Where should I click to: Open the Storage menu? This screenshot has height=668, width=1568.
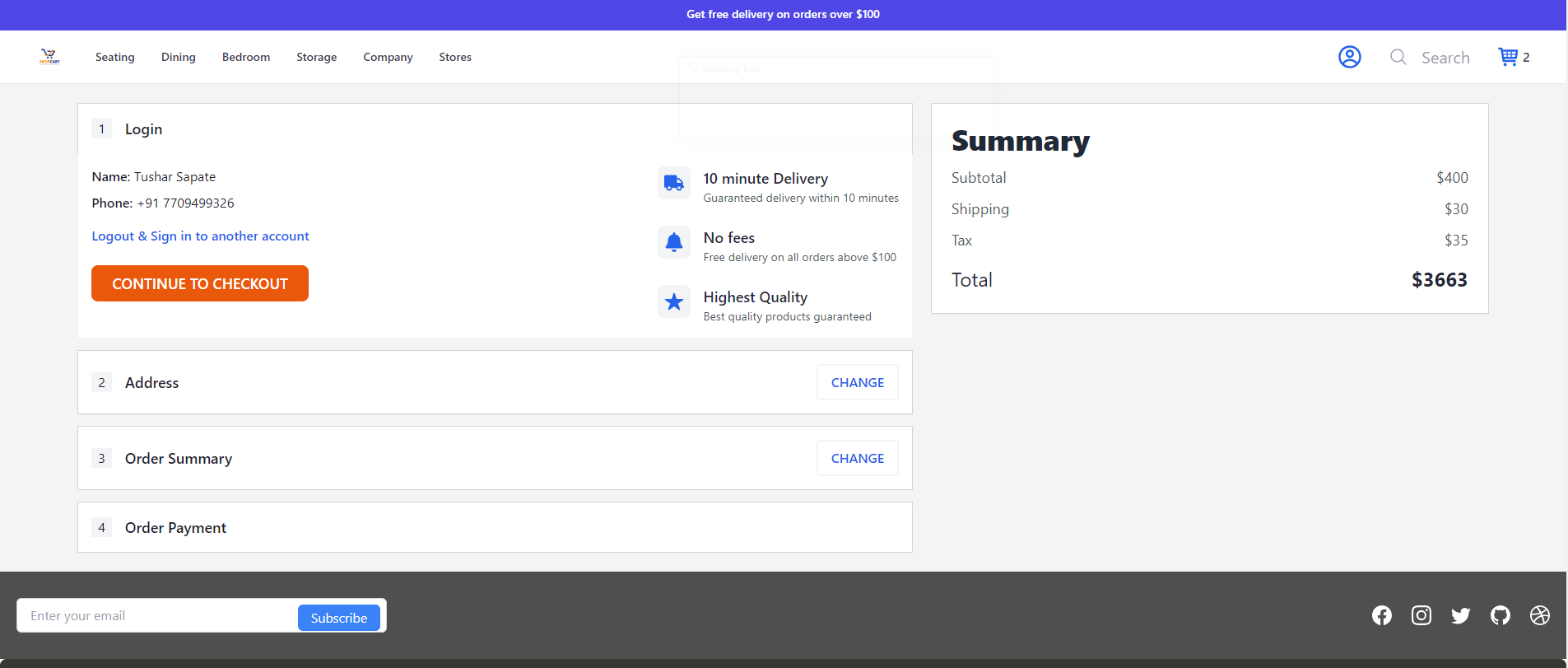(317, 57)
